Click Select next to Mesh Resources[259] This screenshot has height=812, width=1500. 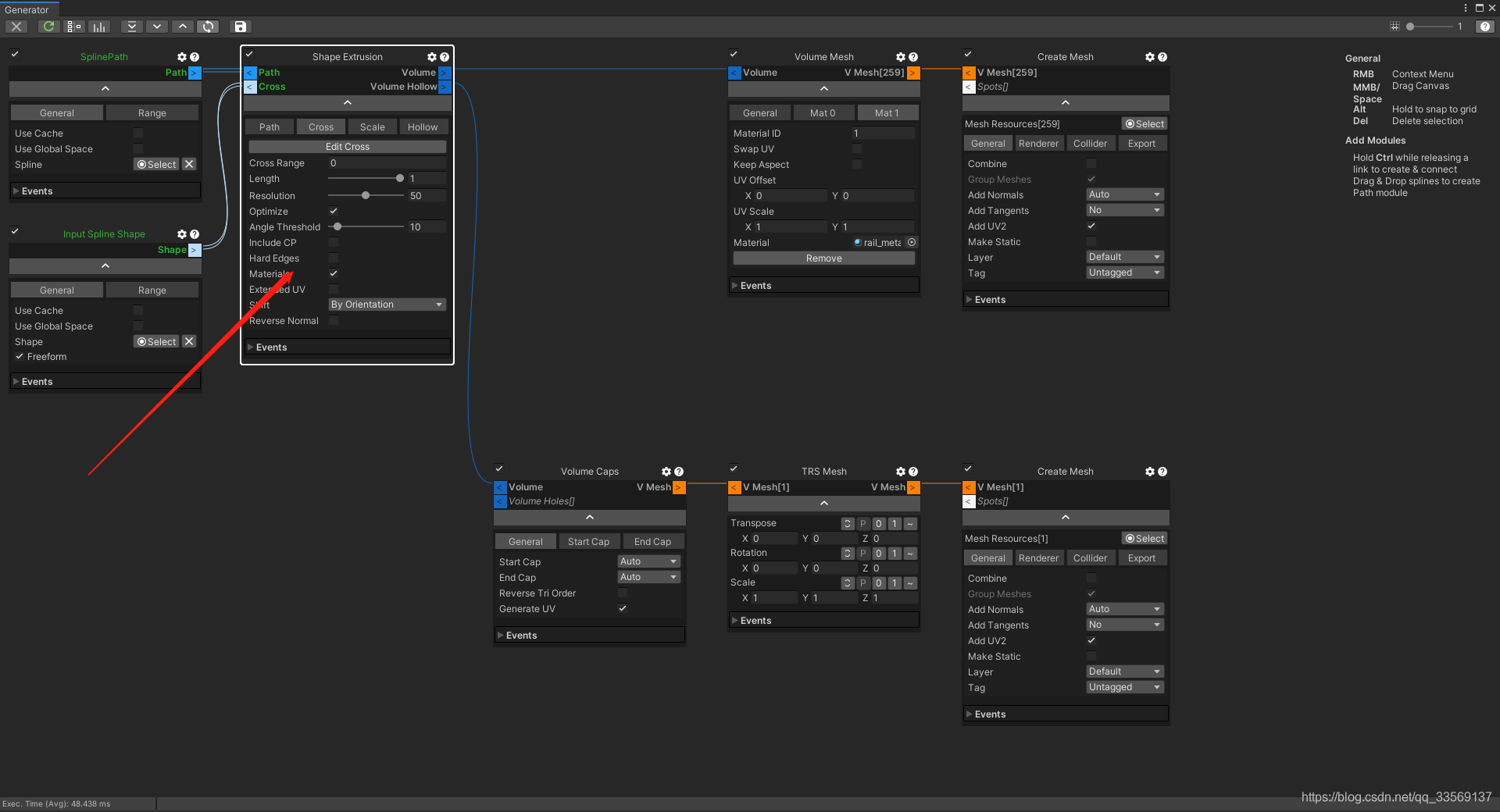(1145, 124)
